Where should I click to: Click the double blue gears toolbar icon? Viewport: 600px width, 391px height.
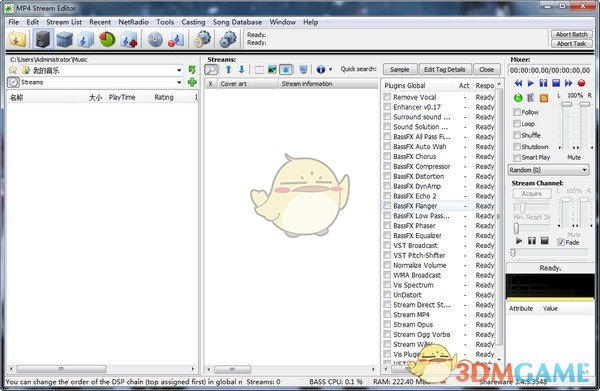(228, 39)
